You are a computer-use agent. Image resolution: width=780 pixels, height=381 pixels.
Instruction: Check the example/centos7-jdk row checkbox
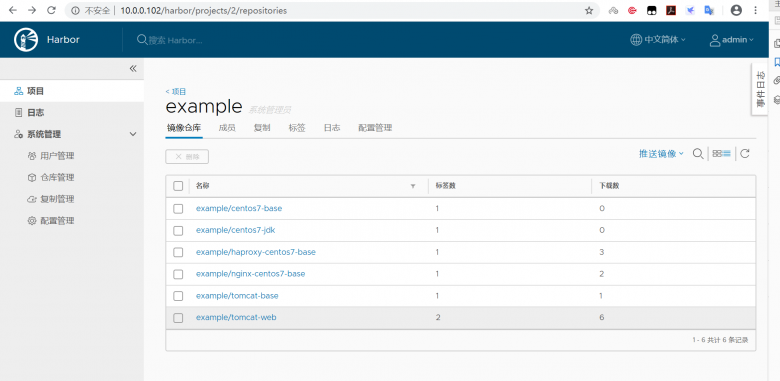click(x=178, y=230)
